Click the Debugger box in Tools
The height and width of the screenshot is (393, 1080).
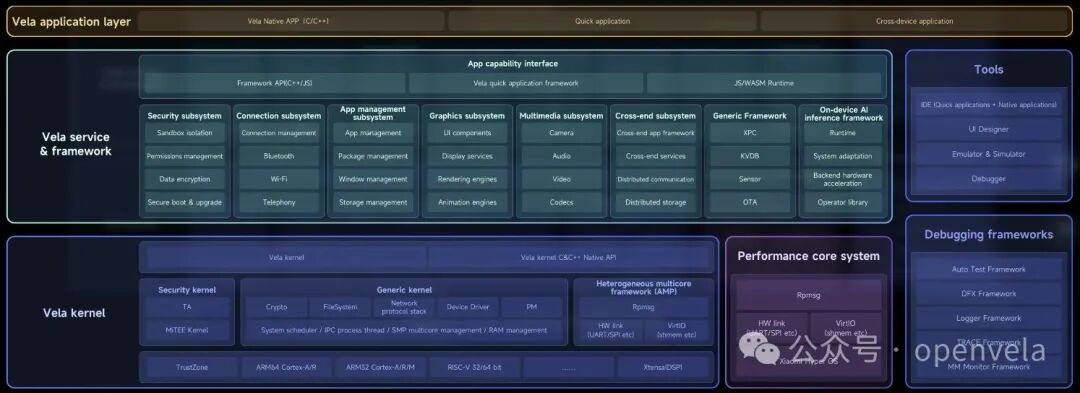pos(988,179)
